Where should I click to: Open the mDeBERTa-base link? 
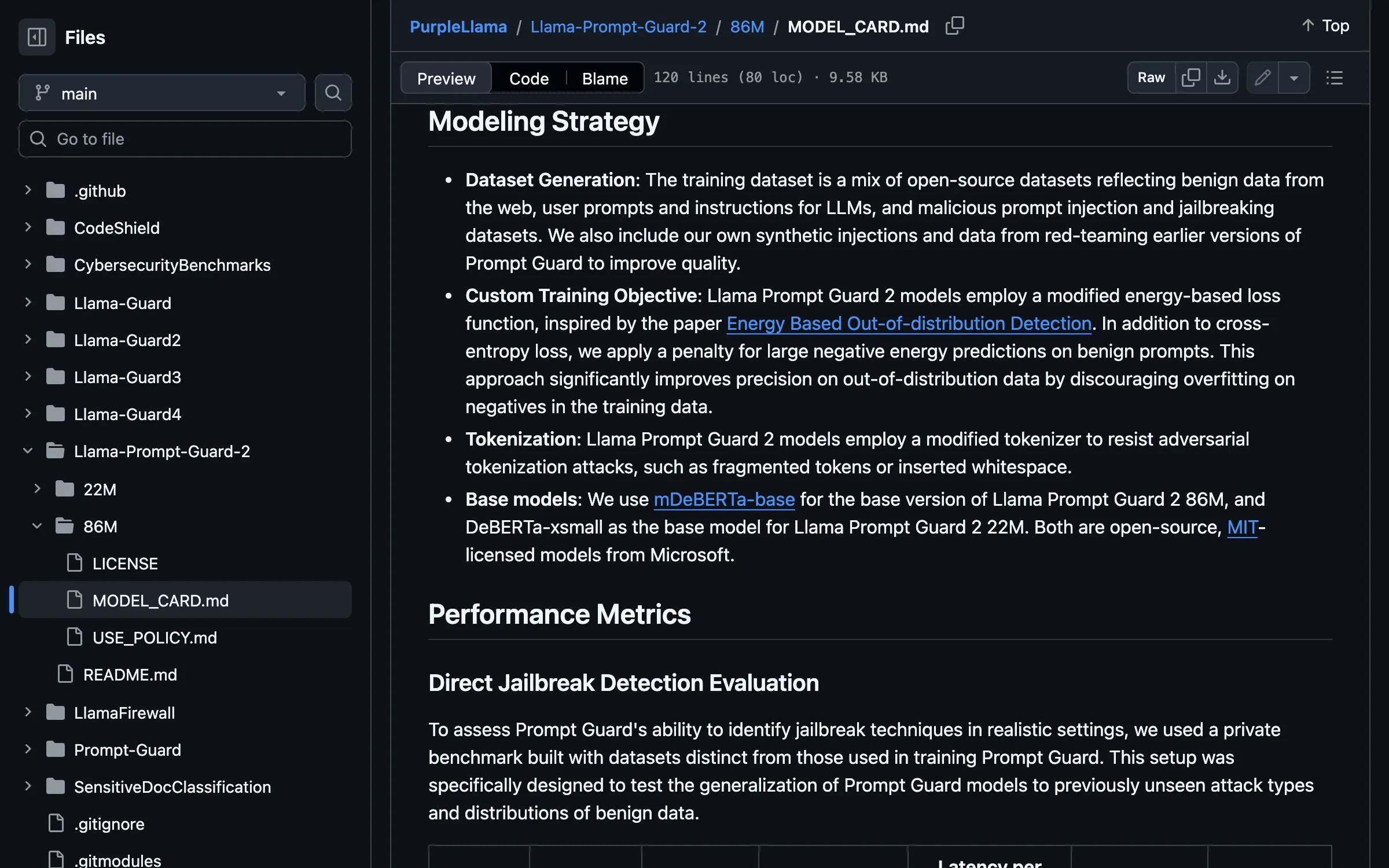click(724, 499)
